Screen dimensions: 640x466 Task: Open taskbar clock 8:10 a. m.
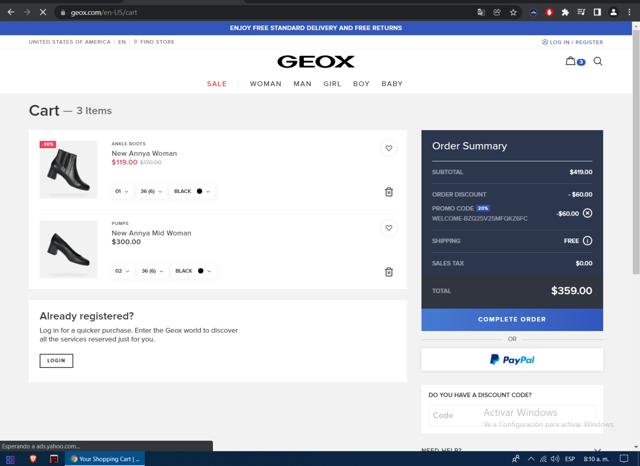tap(596, 459)
